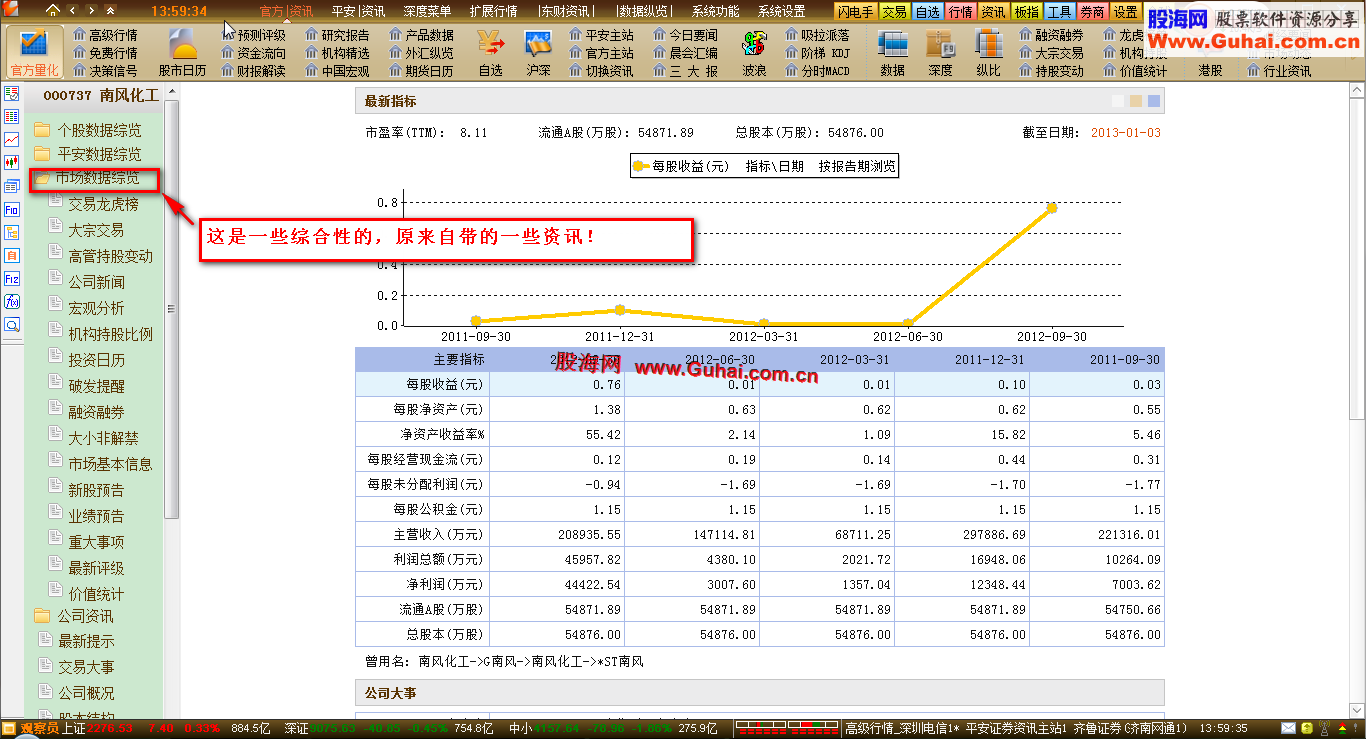Open 高级行情 toolbar link
1366x739 pixels.
tap(105, 35)
